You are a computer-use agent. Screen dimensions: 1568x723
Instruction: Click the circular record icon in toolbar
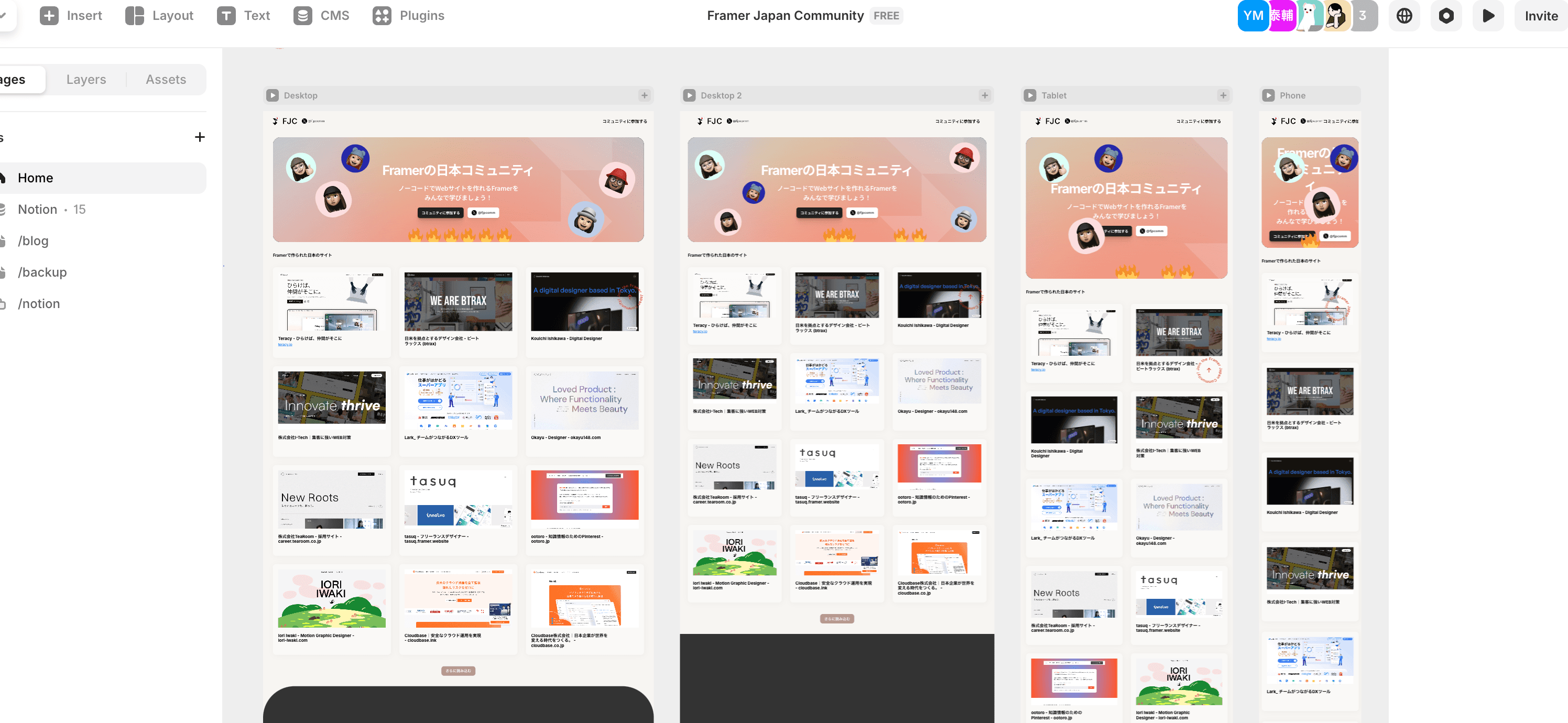[x=1446, y=16]
